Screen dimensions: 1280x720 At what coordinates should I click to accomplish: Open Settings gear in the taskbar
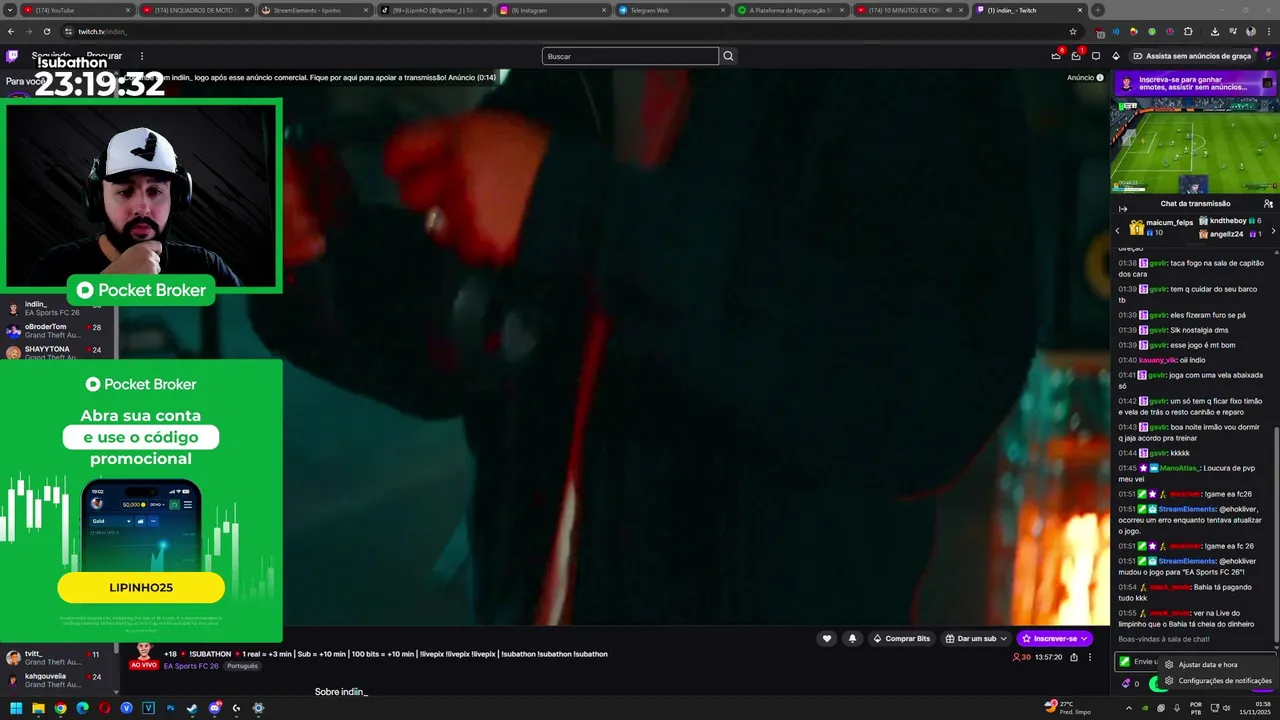[258, 708]
